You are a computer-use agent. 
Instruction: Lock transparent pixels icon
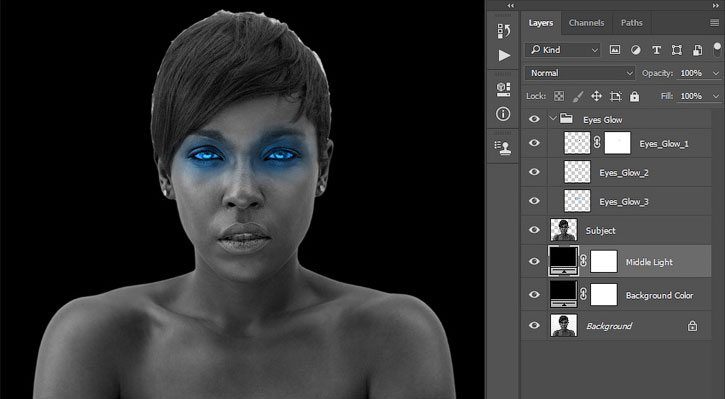pyautogui.click(x=559, y=96)
